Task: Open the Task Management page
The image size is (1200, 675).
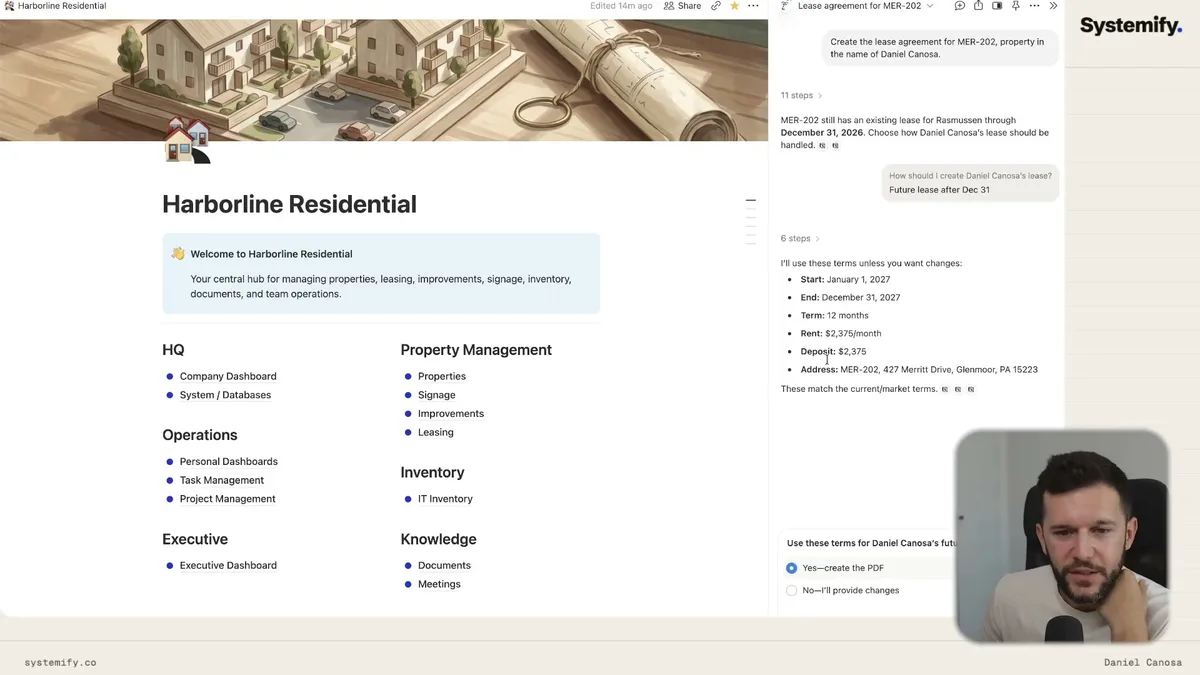Action: (221, 481)
